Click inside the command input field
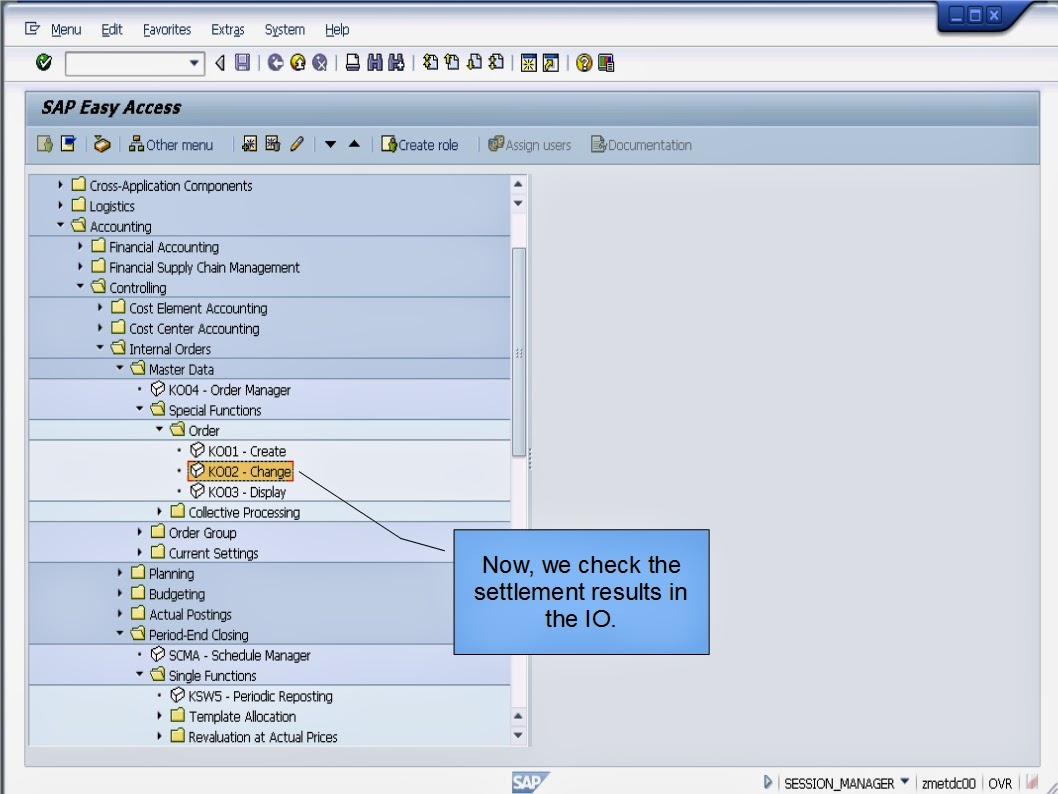Image resolution: width=1058 pixels, height=794 pixels. click(x=127, y=63)
